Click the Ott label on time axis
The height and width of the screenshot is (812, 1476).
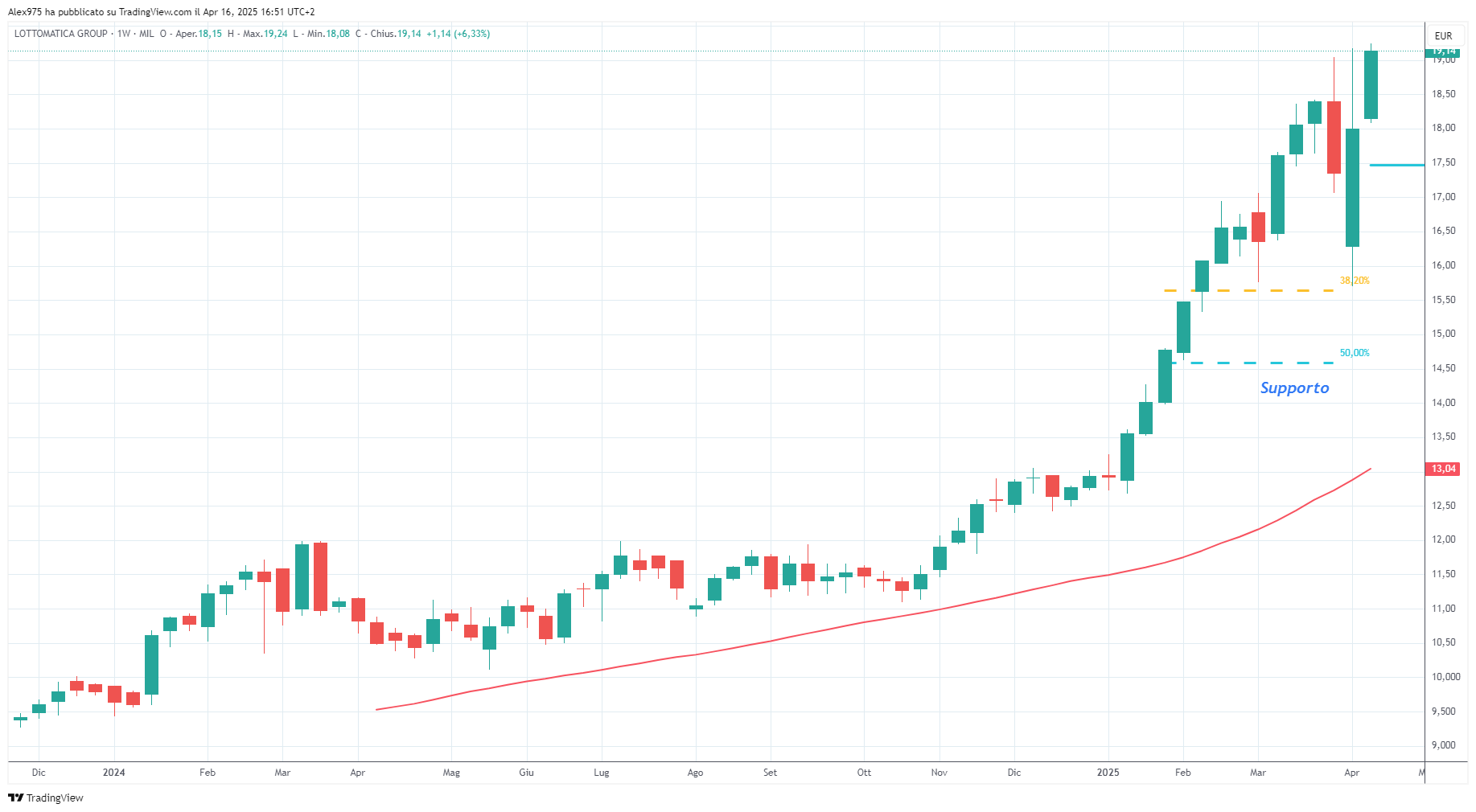[864, 773]
